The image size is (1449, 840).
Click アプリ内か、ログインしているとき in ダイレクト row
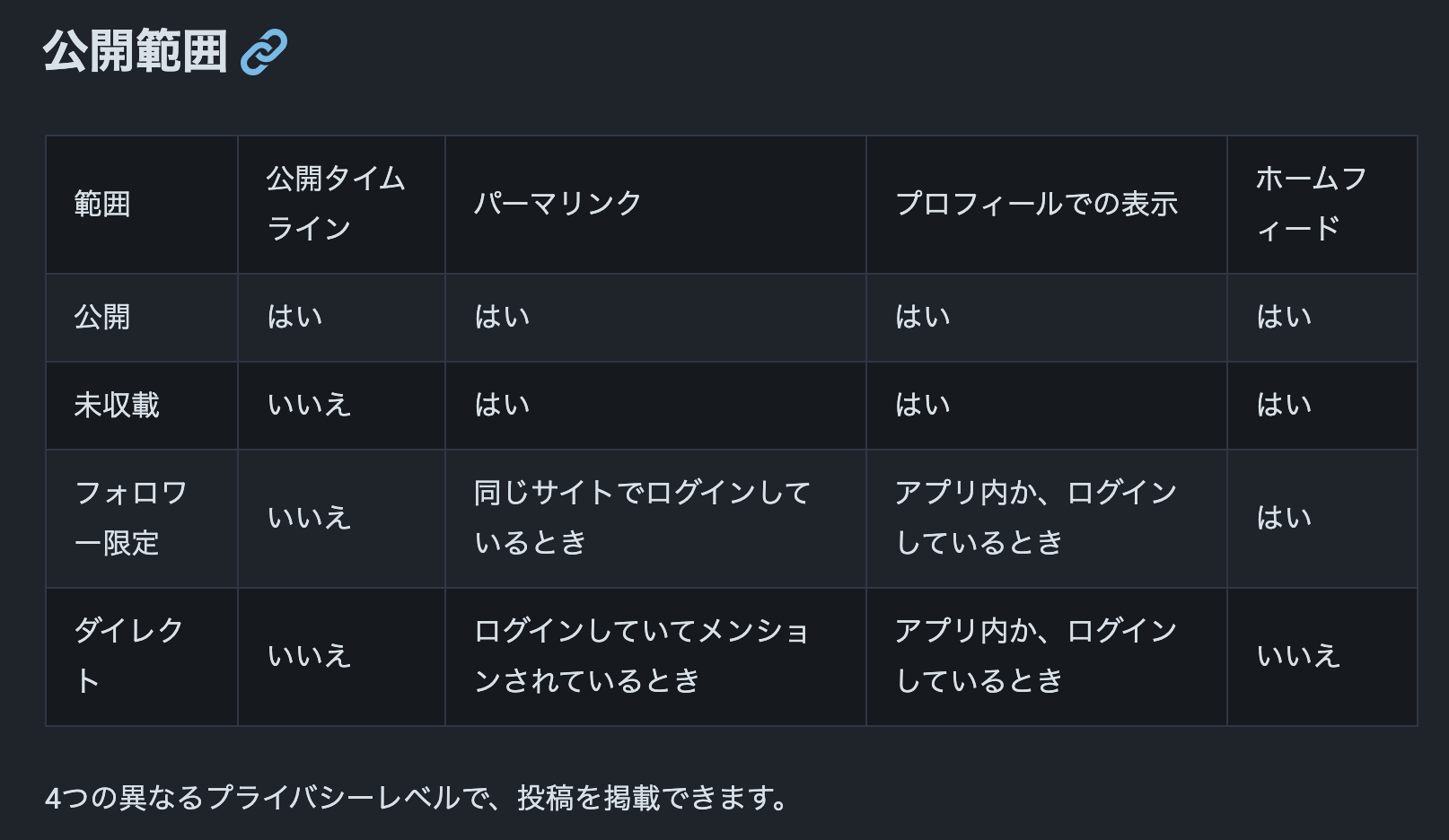[x=1047, y=657]
